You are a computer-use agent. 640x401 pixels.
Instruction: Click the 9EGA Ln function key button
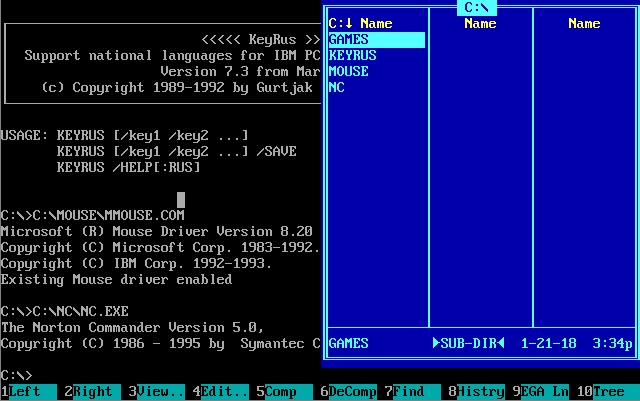point(540,392)
